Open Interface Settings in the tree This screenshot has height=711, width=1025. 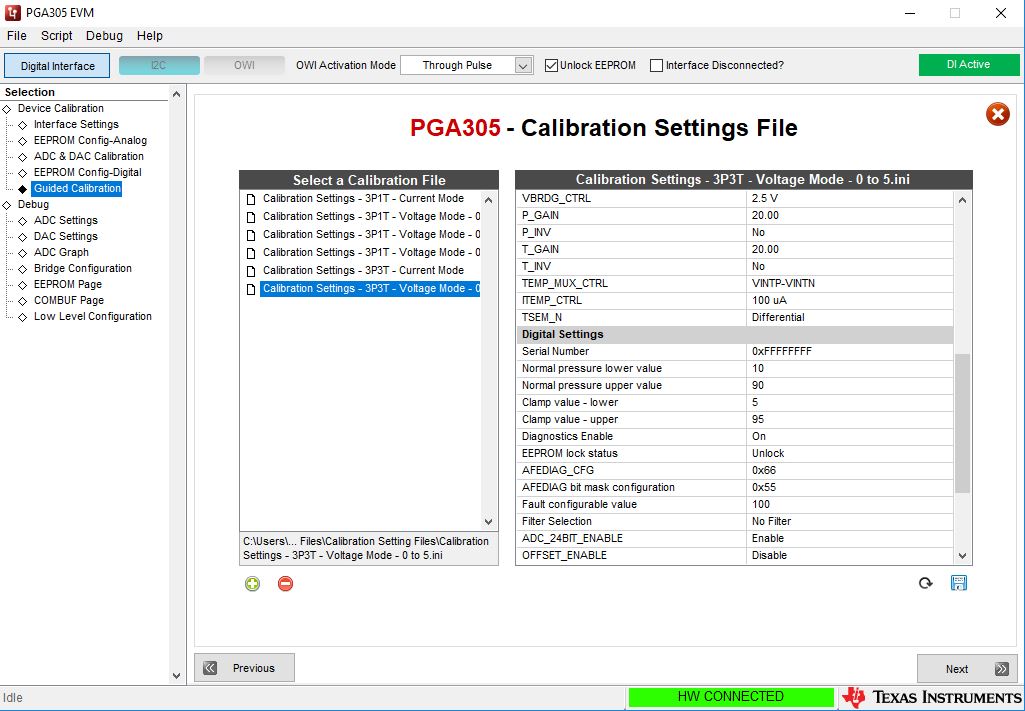coord(76,124)
